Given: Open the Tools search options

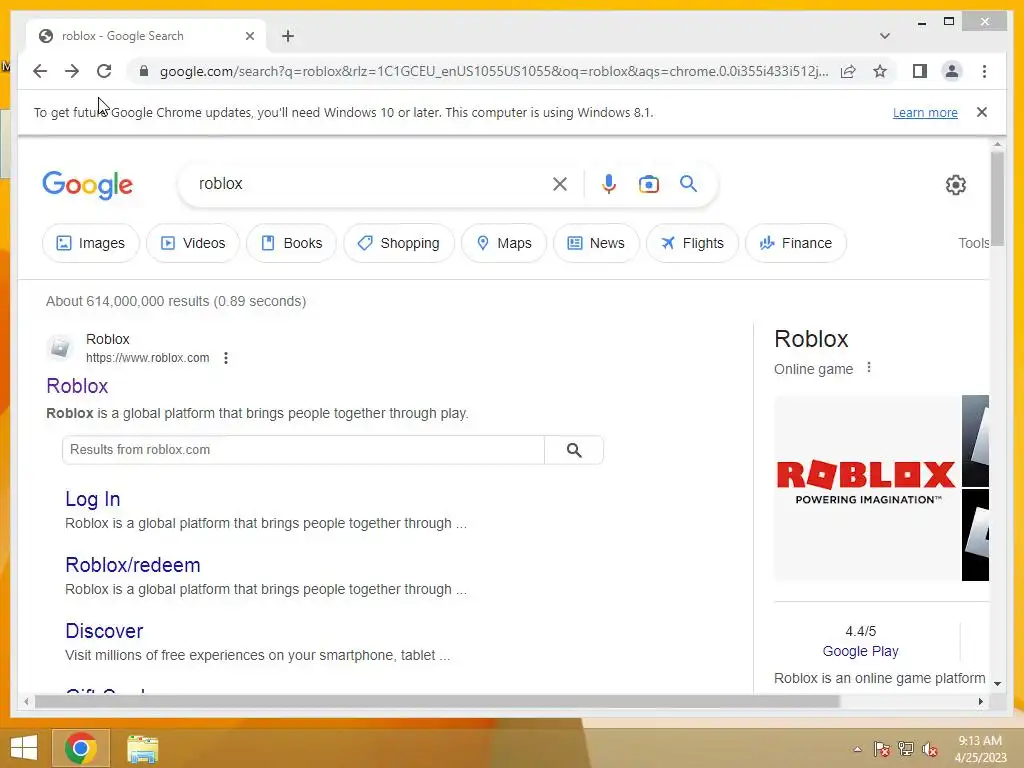Looking at the screenshot, I should tap(973, 243).
